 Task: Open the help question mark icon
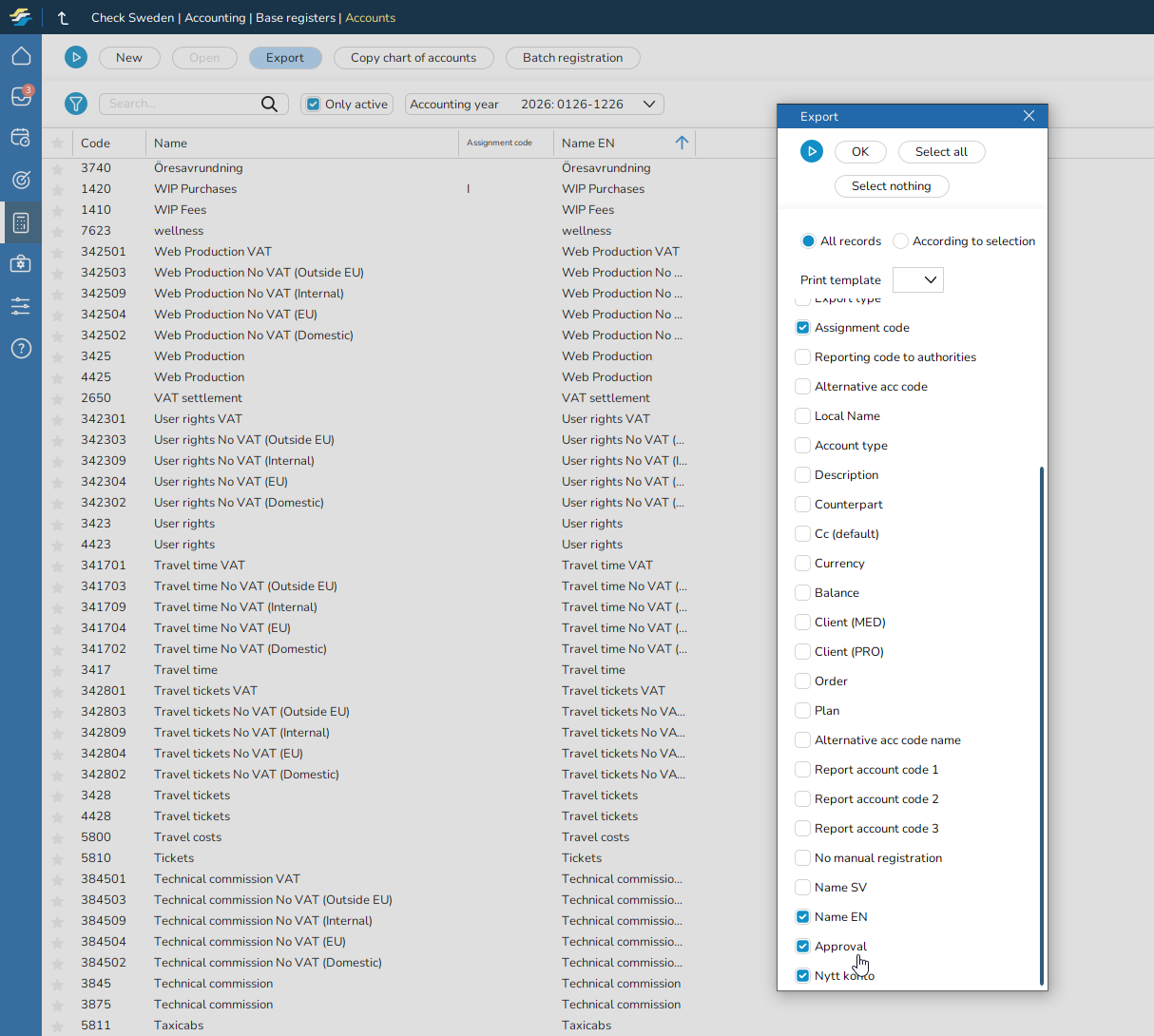[21, 349]
